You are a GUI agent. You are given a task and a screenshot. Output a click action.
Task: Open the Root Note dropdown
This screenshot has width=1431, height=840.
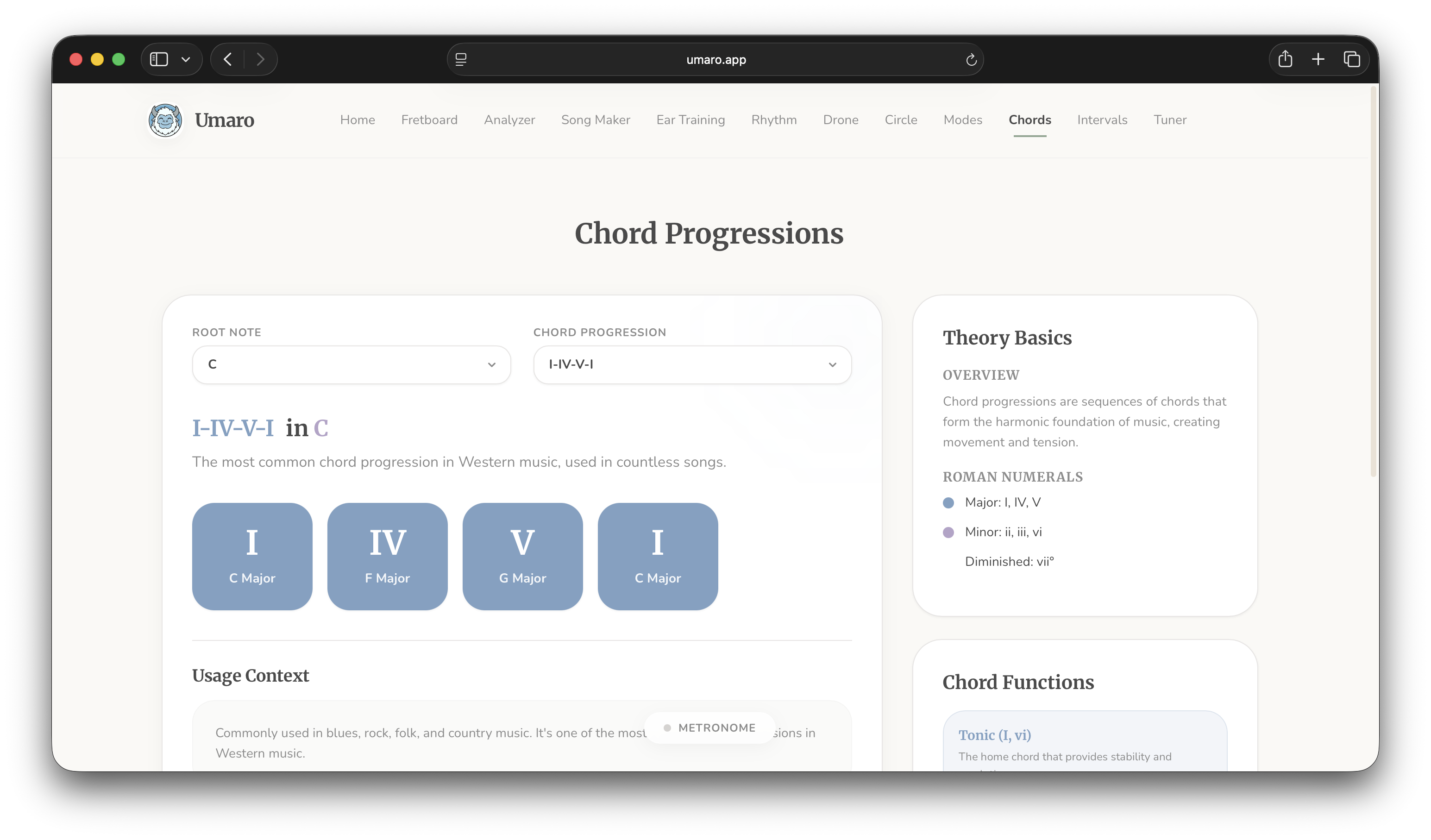(x=351, y=364)
